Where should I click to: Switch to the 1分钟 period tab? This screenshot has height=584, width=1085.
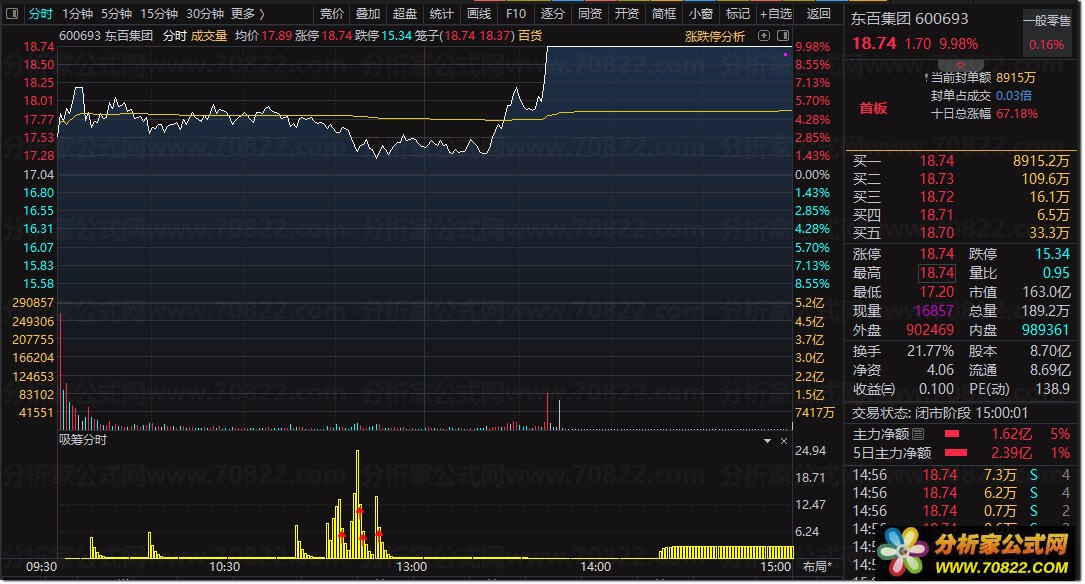pyautogui.click(x=77, y=14)
